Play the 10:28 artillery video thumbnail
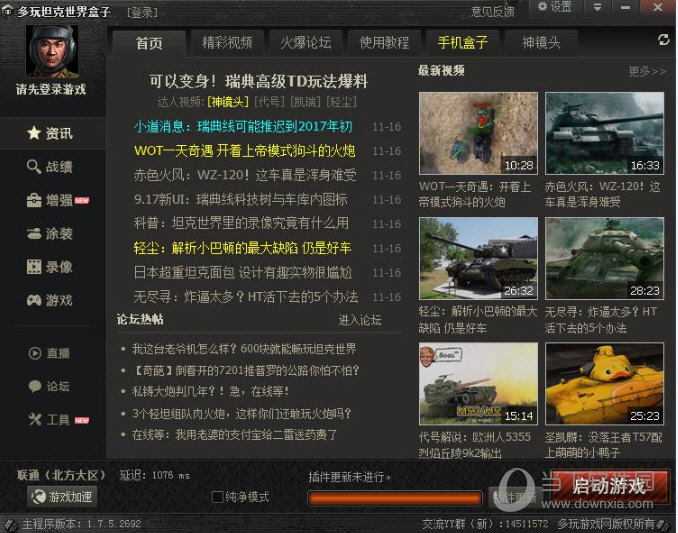This screenshot has height=533, width=678. 478,133
